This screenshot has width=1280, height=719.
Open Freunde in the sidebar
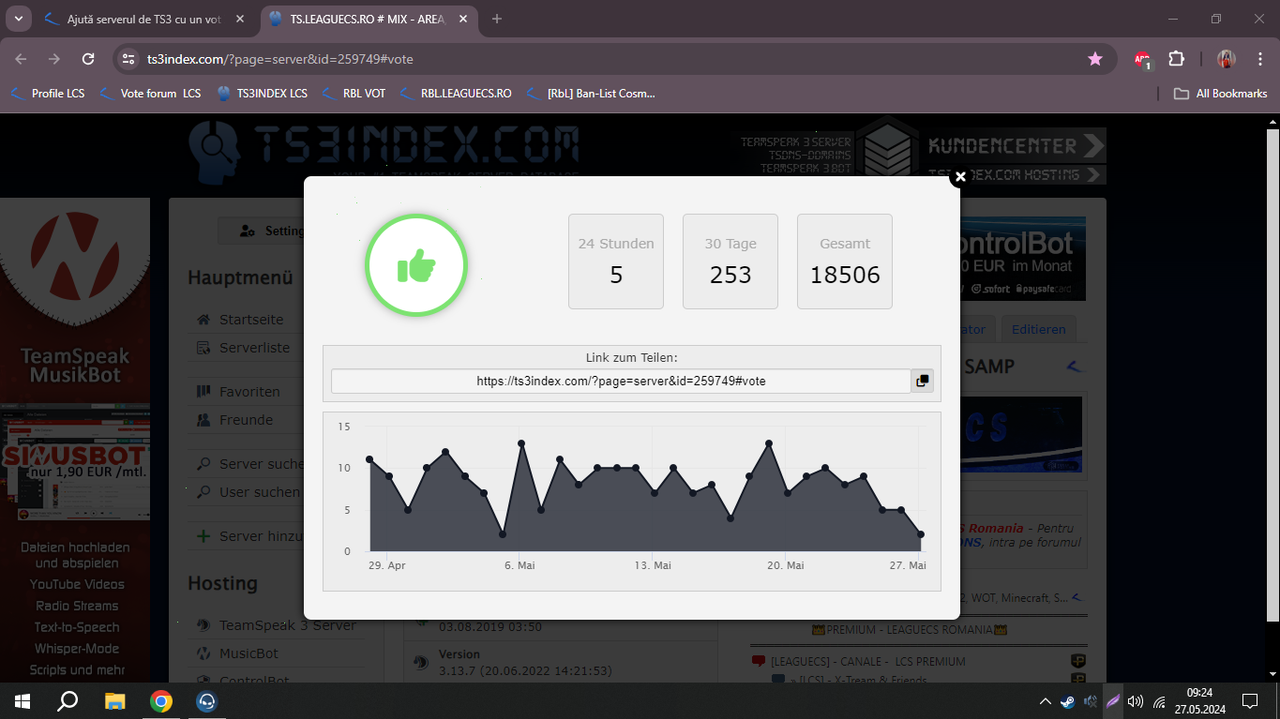pyautogui.click(x=246, y=420)
